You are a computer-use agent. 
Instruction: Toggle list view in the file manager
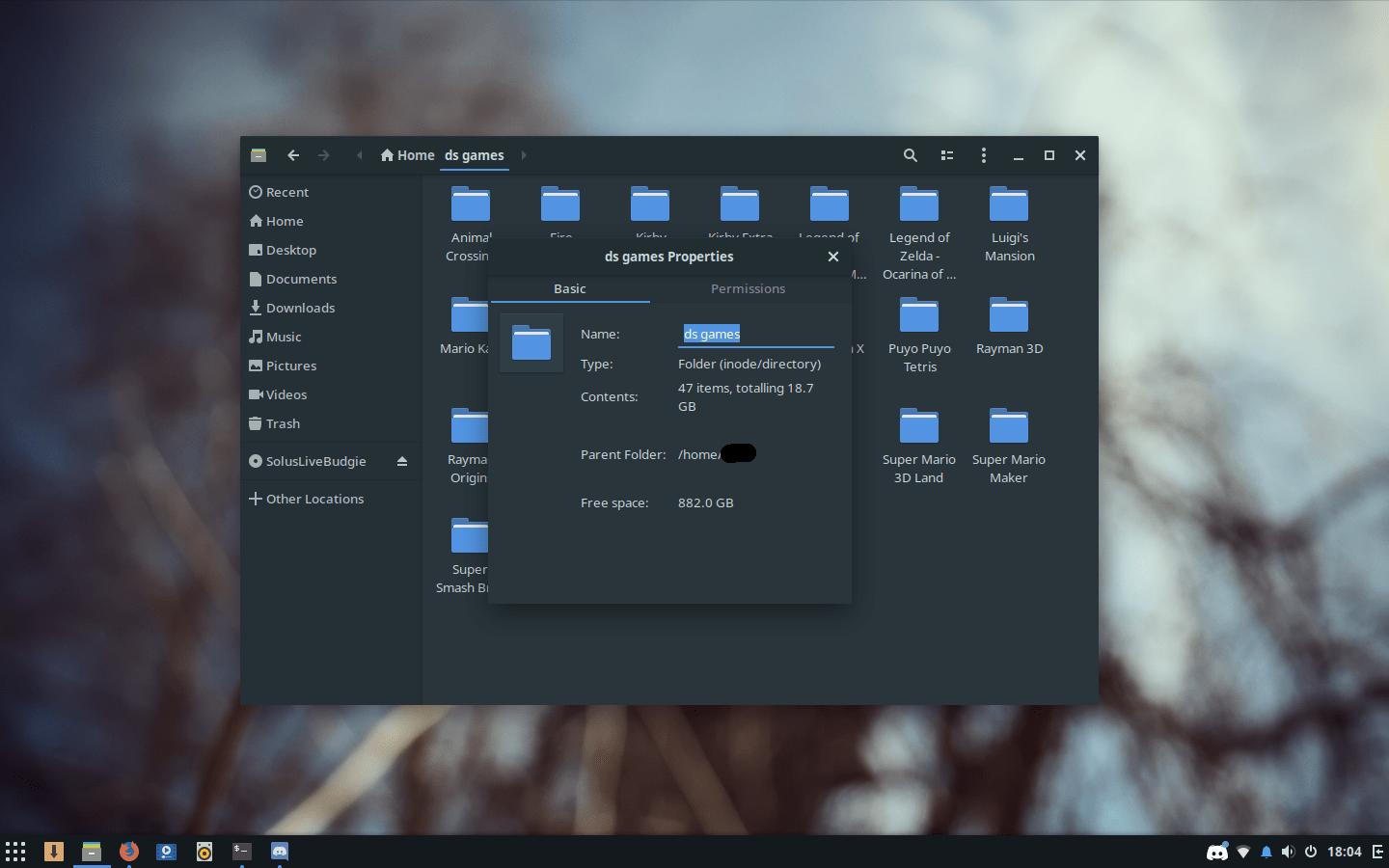click(x=947, y=155)
